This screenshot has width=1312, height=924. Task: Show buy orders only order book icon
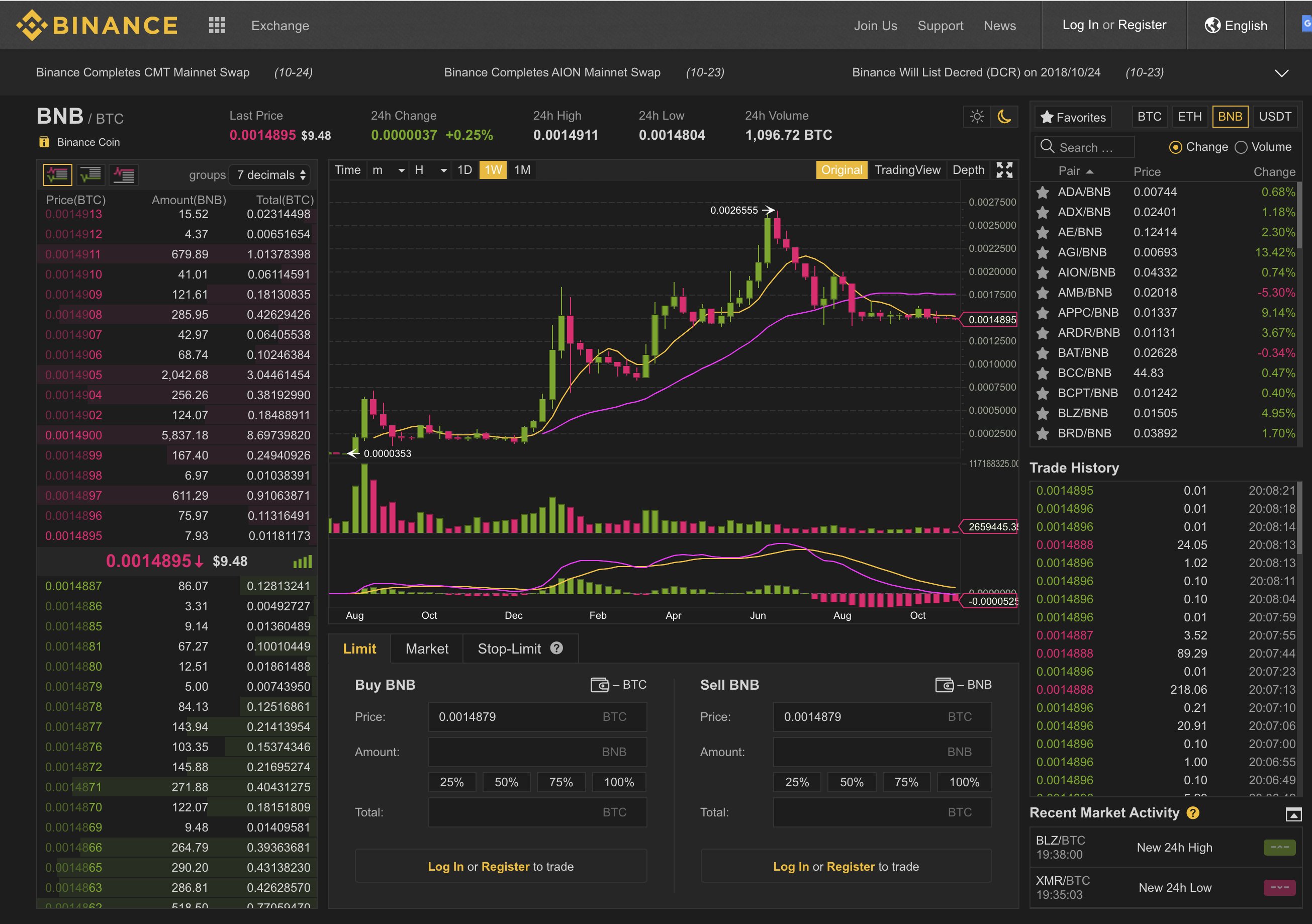[x=90, y=174]
